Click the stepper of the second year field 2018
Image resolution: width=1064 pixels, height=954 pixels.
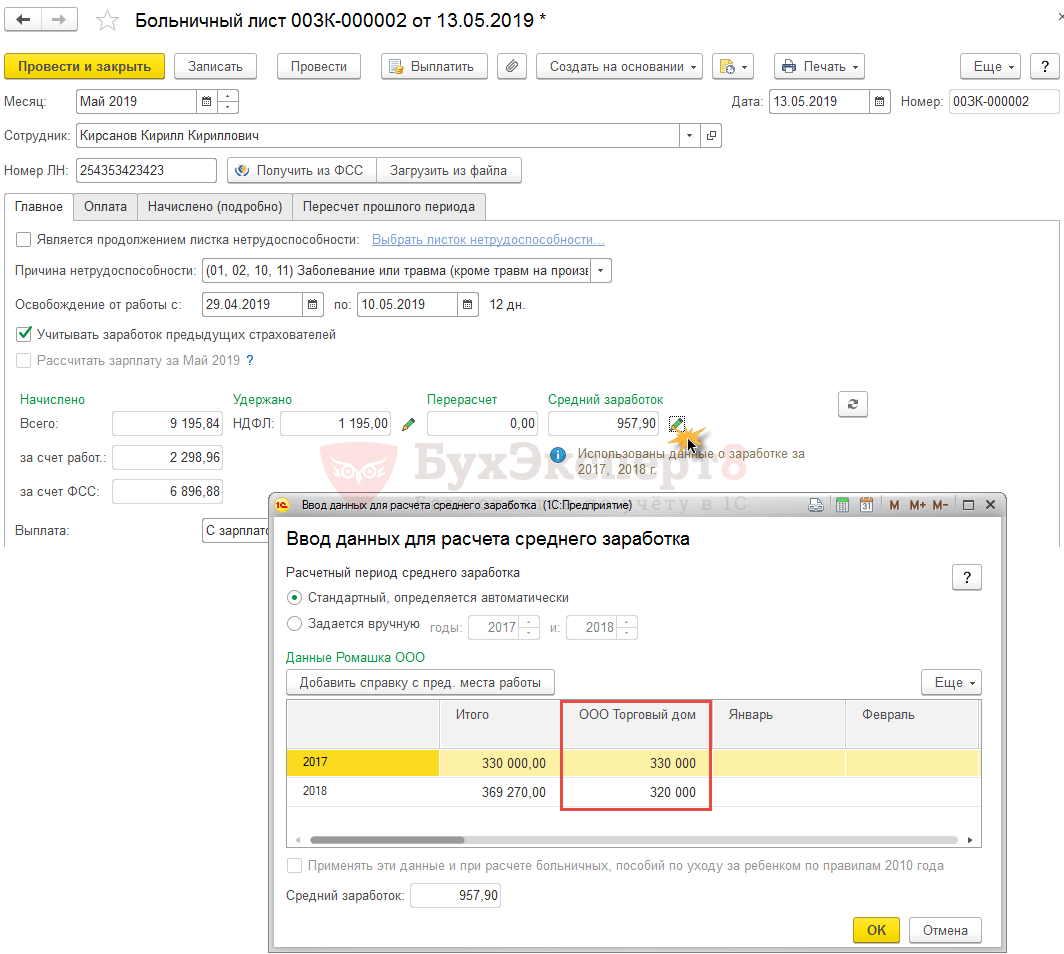(628, 627)
